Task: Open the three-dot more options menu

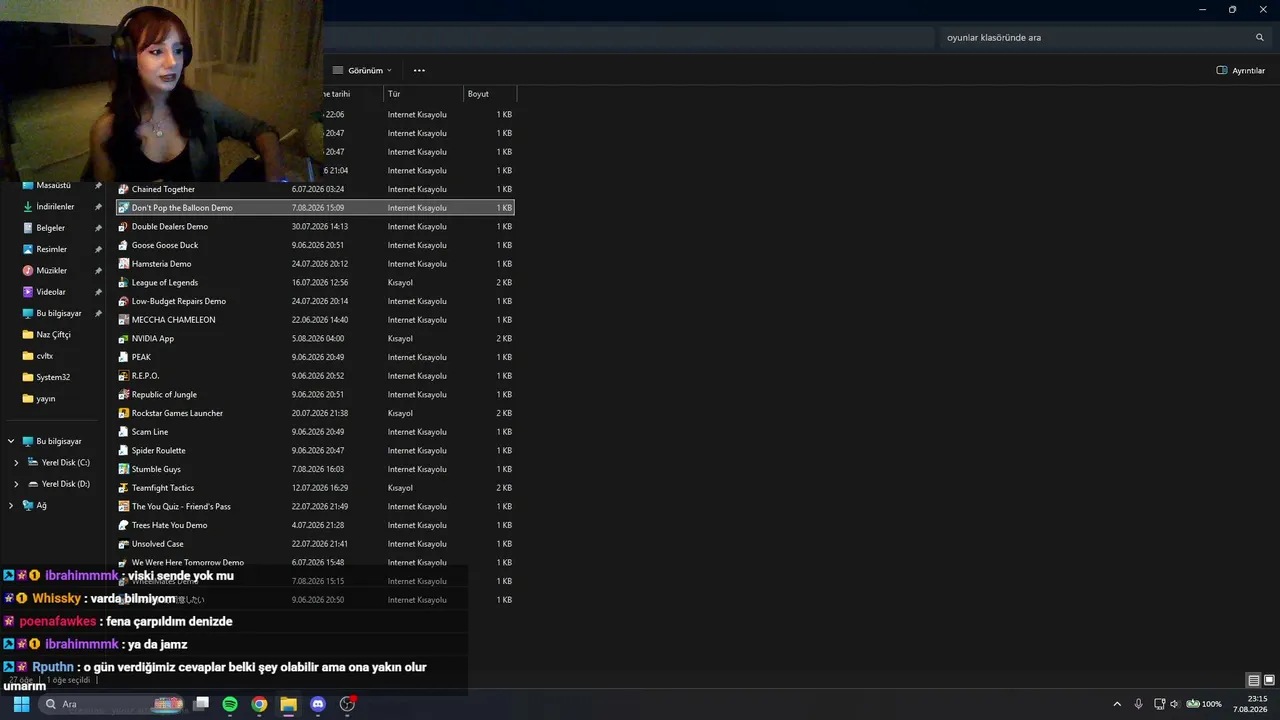Action: point(419,71)
